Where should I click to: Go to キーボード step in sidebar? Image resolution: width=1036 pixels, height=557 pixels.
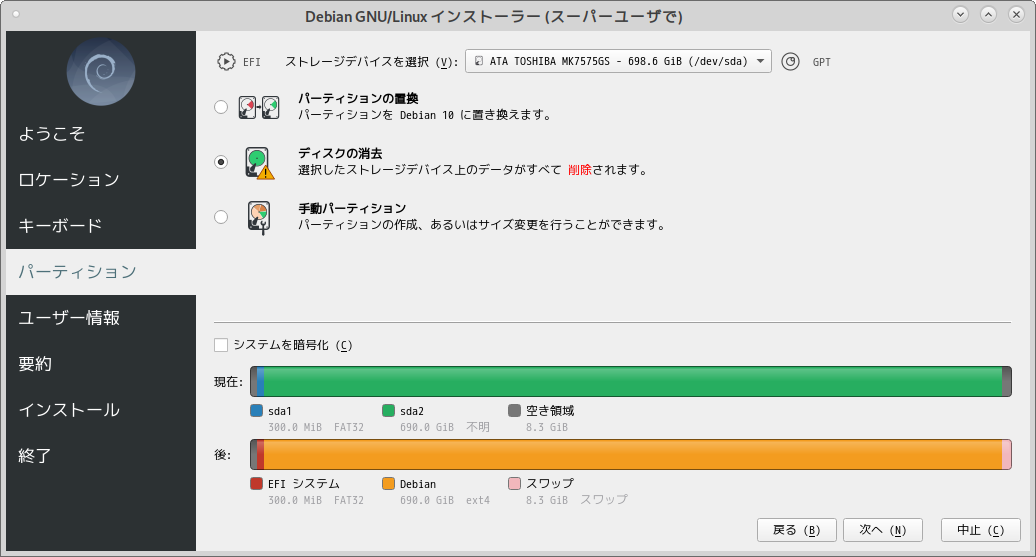[101, 226]
